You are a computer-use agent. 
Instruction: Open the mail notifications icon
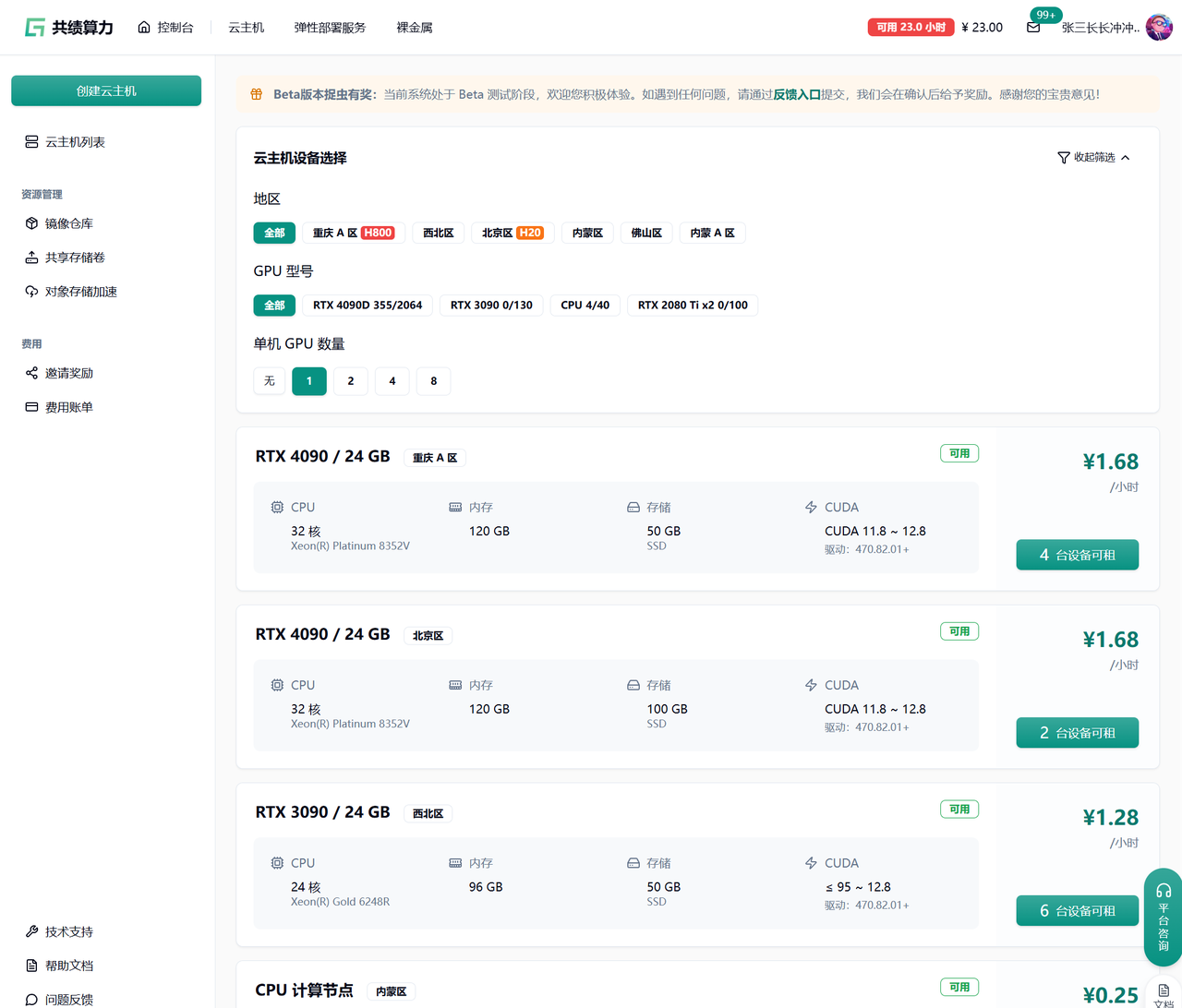pyautogui.click(x=1033, y=28)
